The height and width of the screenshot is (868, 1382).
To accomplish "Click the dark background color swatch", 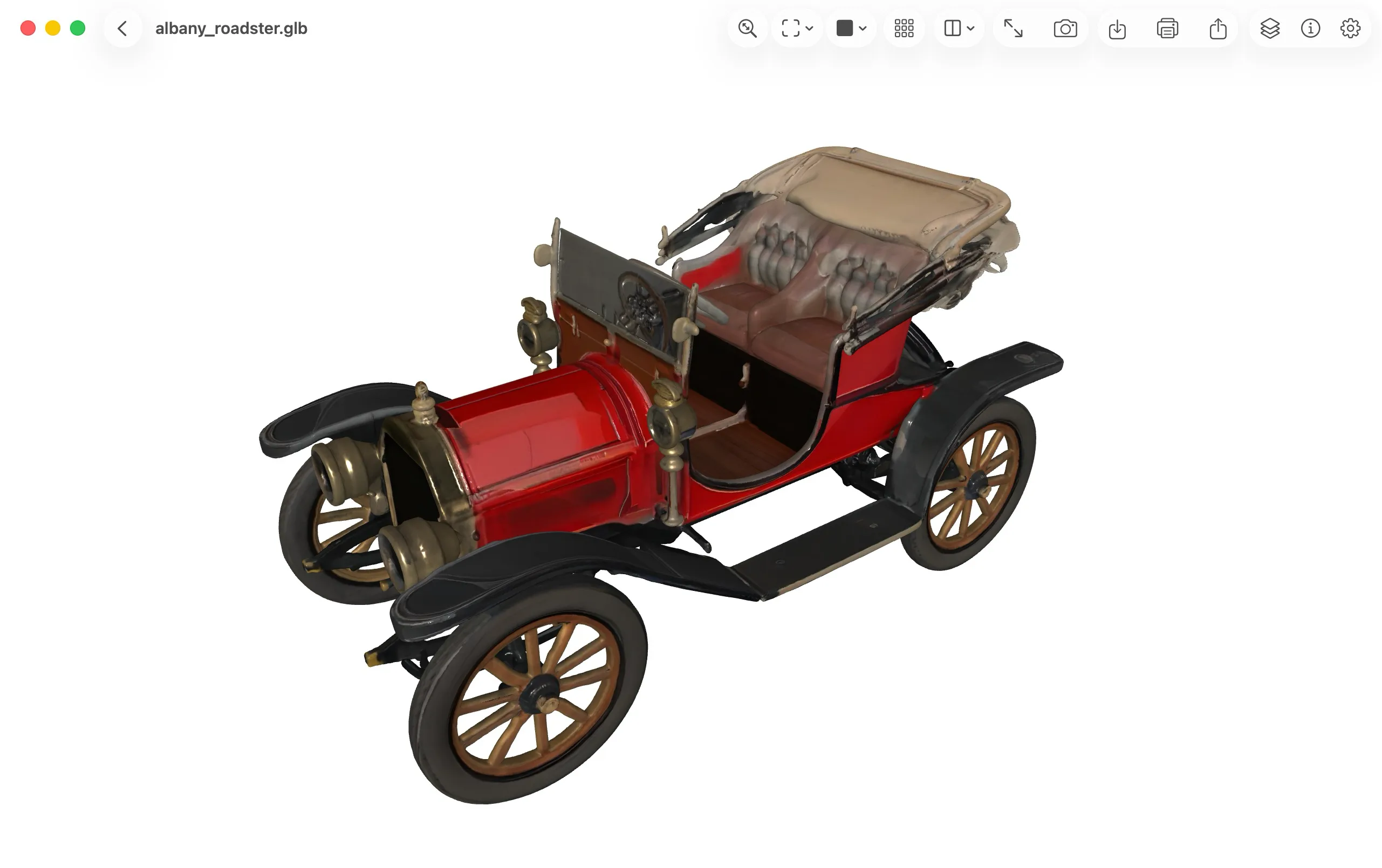I will (x=844, y=28).
